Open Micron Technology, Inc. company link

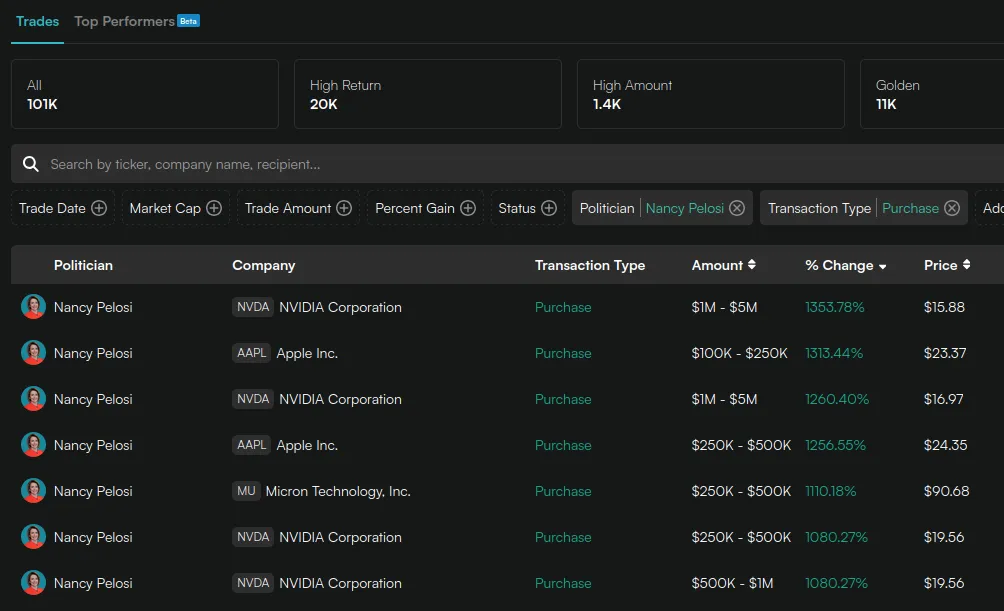click(338, 491)
